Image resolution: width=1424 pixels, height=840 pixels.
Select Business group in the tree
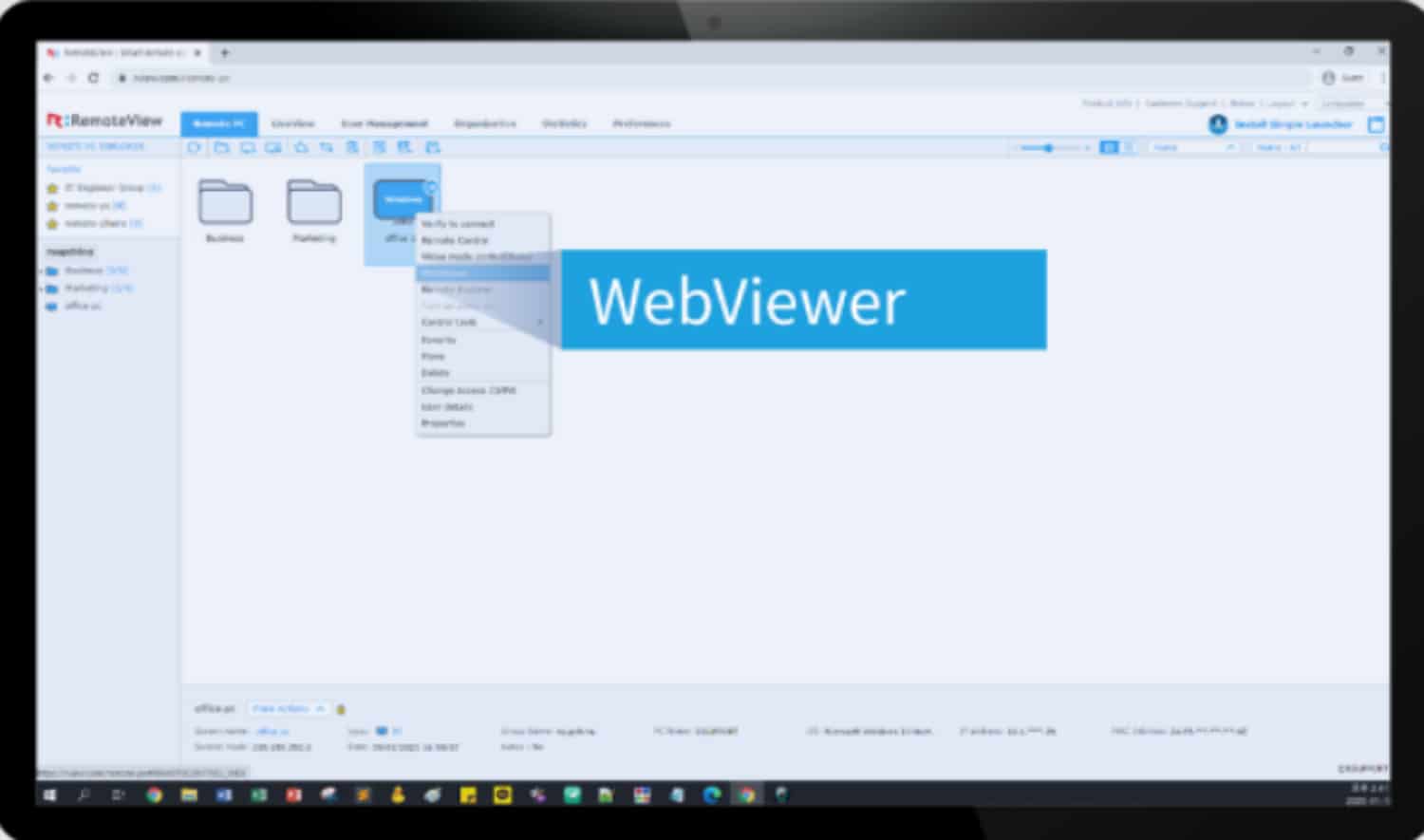[97, 271]
